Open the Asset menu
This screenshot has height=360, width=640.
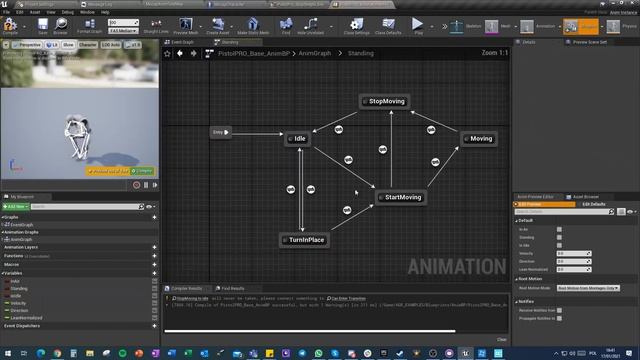pyautogui.click(x=35, y=12)
